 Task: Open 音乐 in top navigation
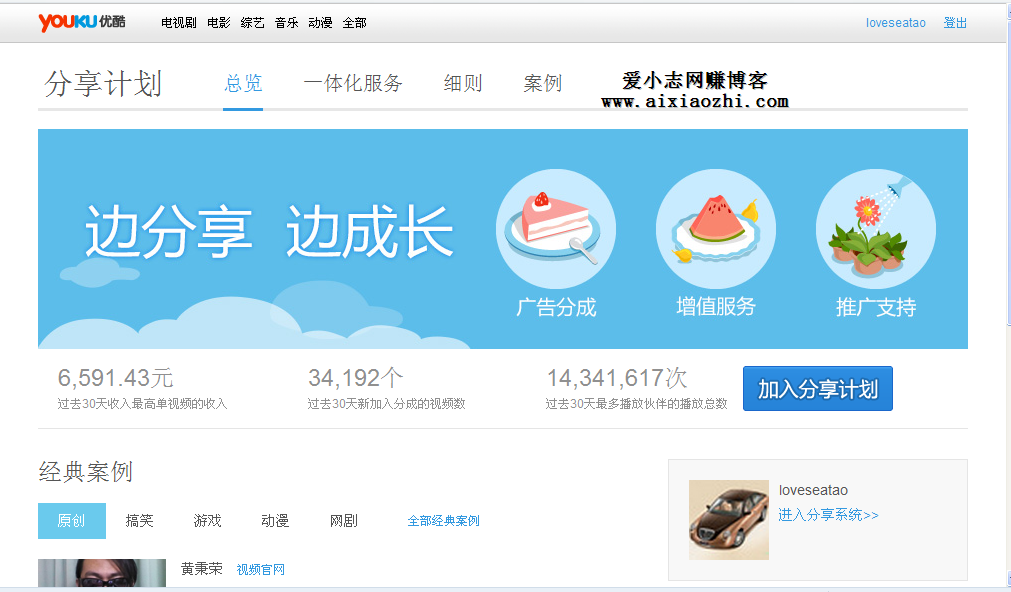286,23
